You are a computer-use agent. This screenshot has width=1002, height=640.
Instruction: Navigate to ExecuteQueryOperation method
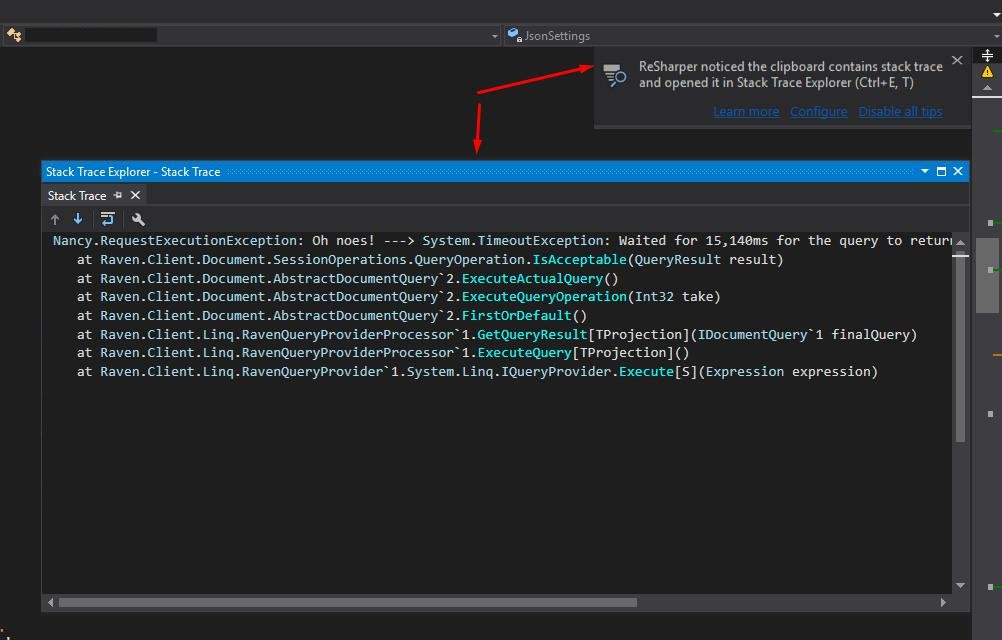click(544, 296)
